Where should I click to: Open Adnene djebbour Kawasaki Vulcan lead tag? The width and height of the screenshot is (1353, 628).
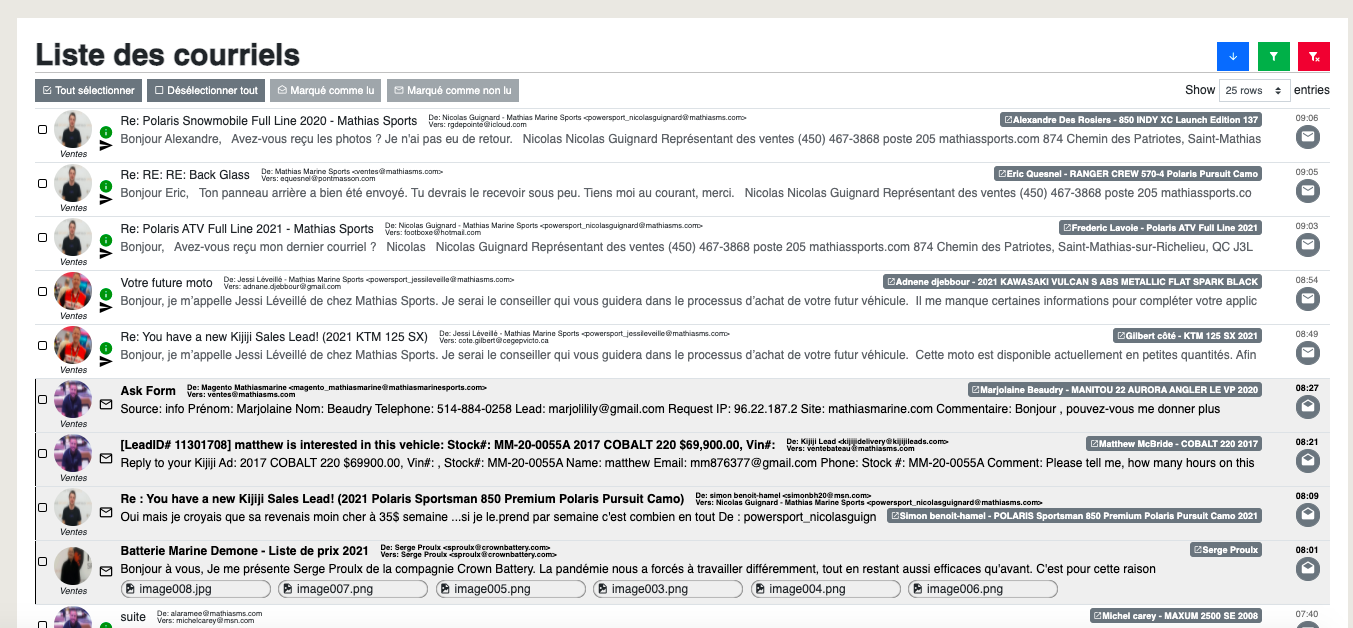(1072, 281)
